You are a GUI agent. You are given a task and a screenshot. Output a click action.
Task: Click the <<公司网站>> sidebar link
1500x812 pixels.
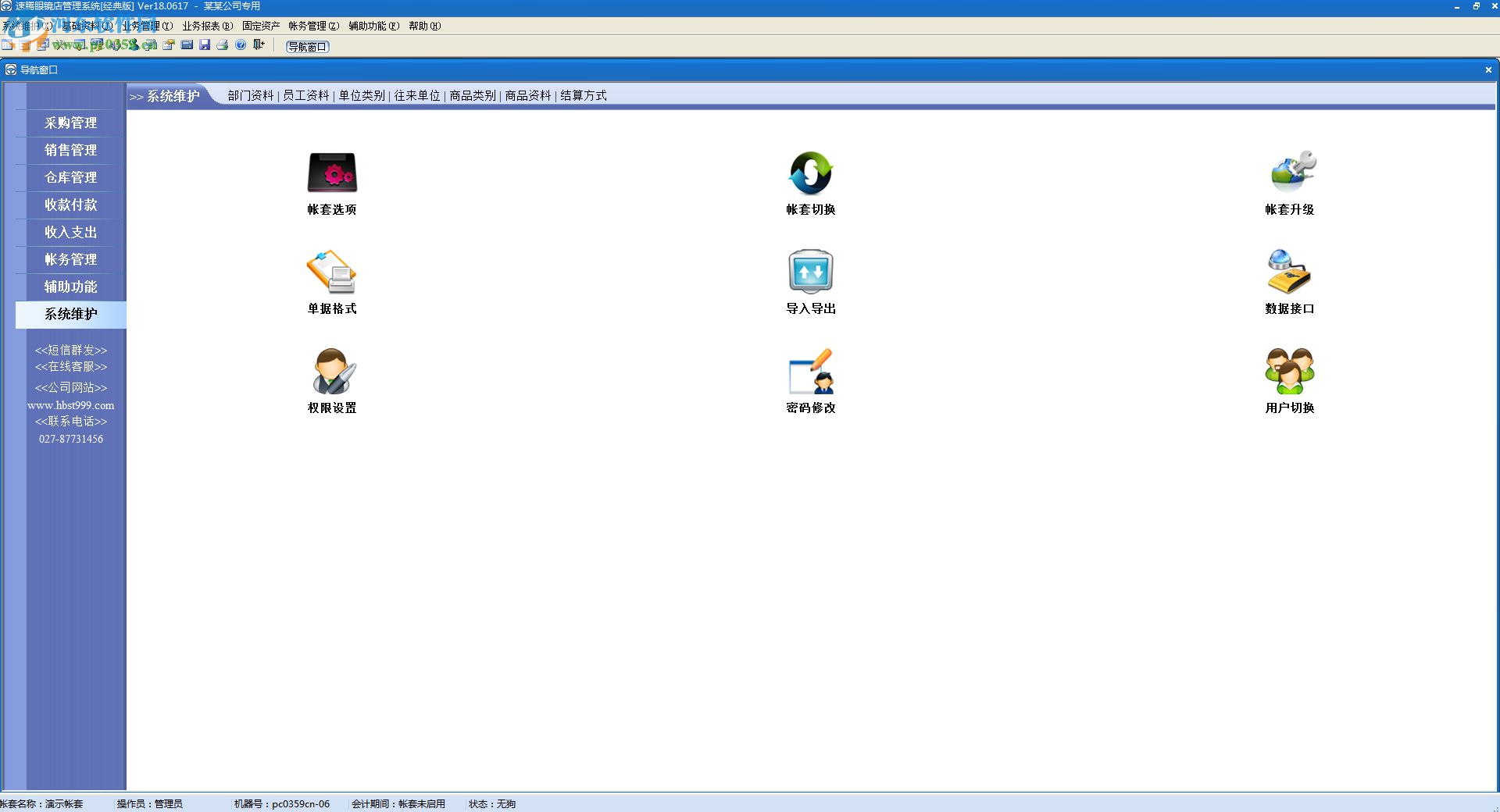click(x=71, y=388)
